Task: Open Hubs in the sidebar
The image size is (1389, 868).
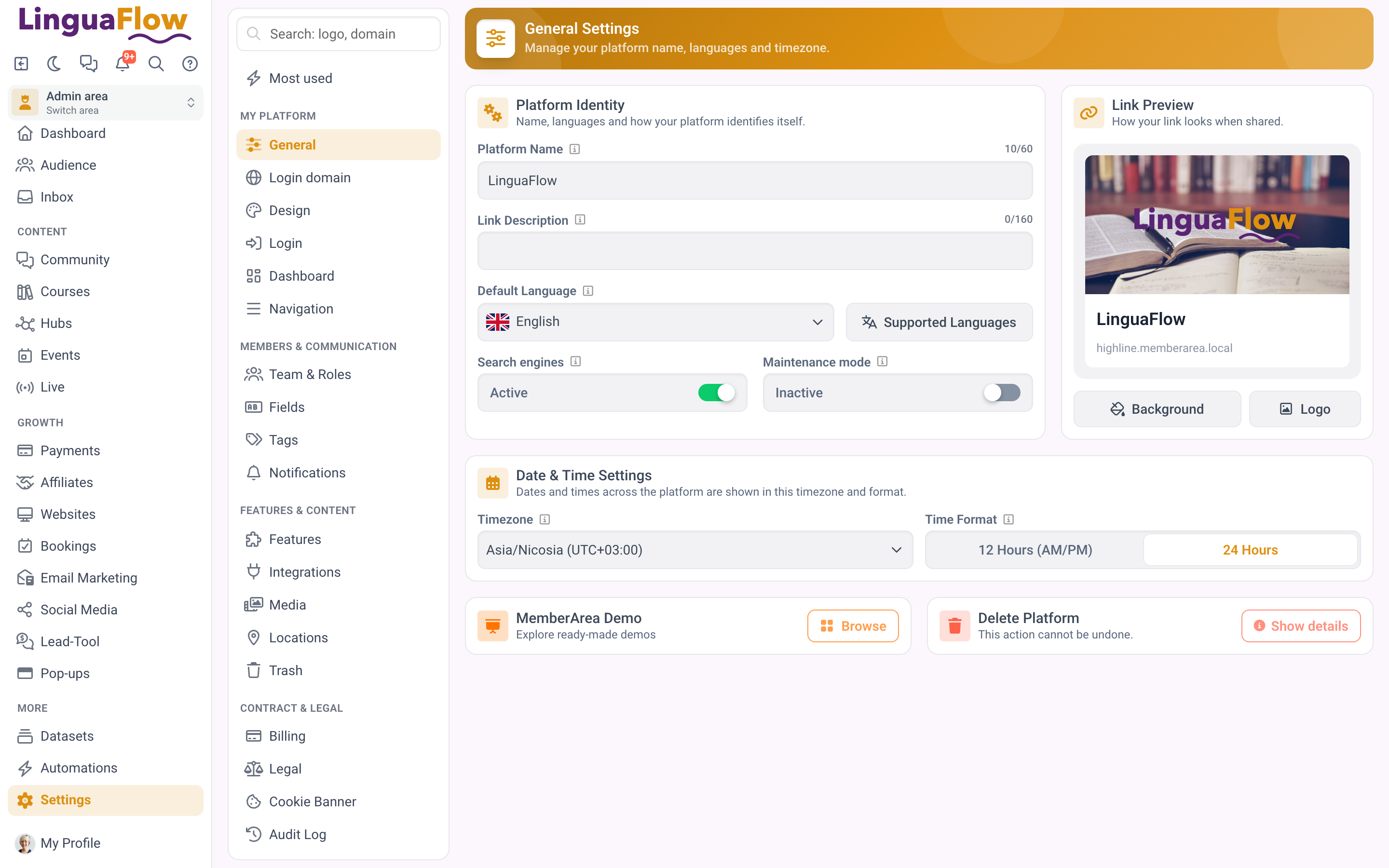Action: (106, 323)
